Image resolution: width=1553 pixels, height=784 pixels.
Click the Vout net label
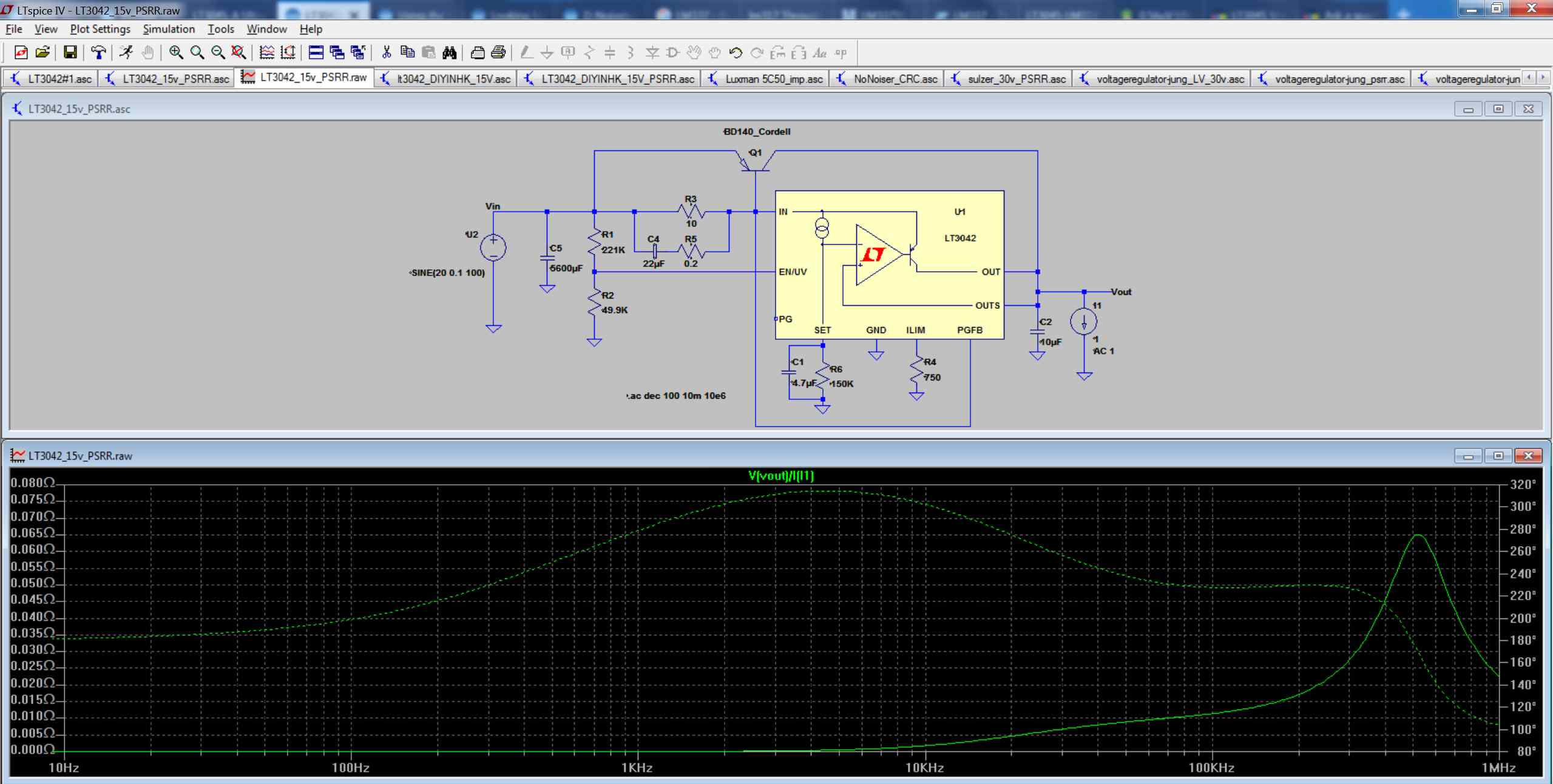(x=1121, y=292)
